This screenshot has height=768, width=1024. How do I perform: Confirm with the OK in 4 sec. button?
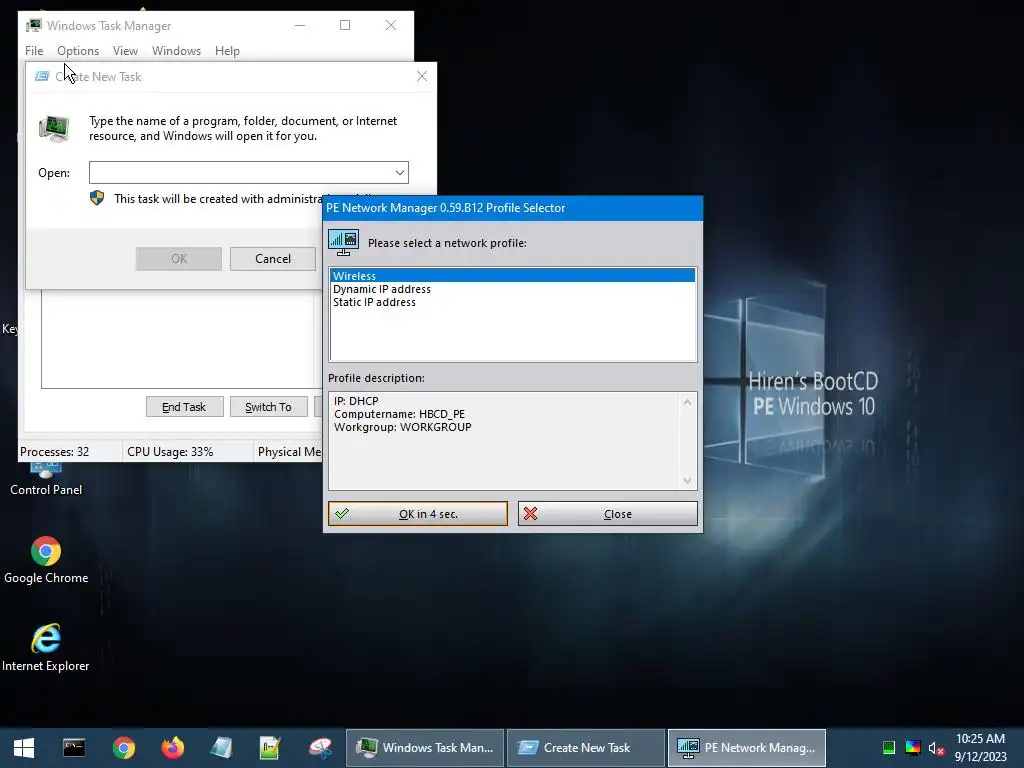pos(418,514)
